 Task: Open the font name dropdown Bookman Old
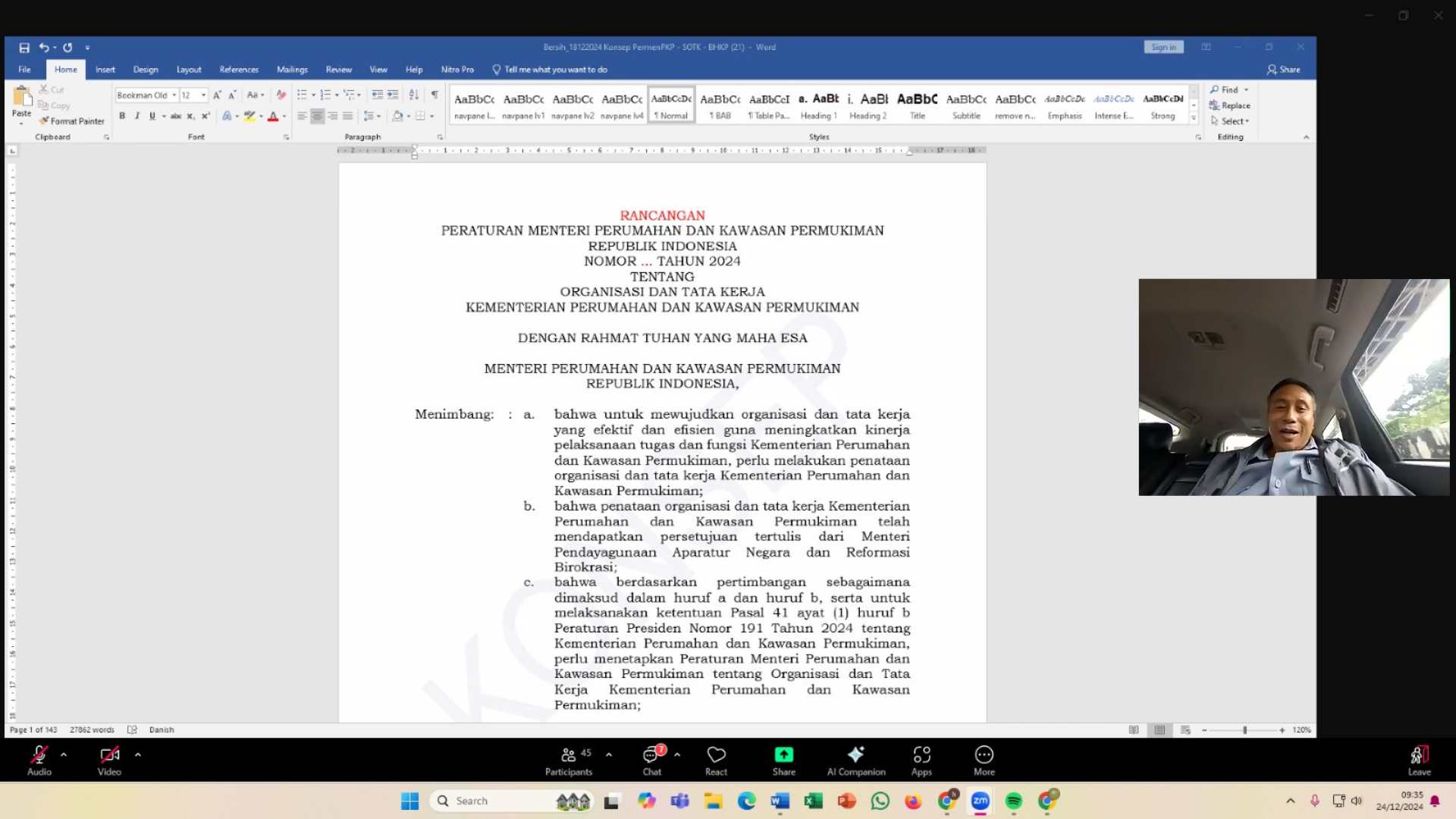(x=174, y=95)
